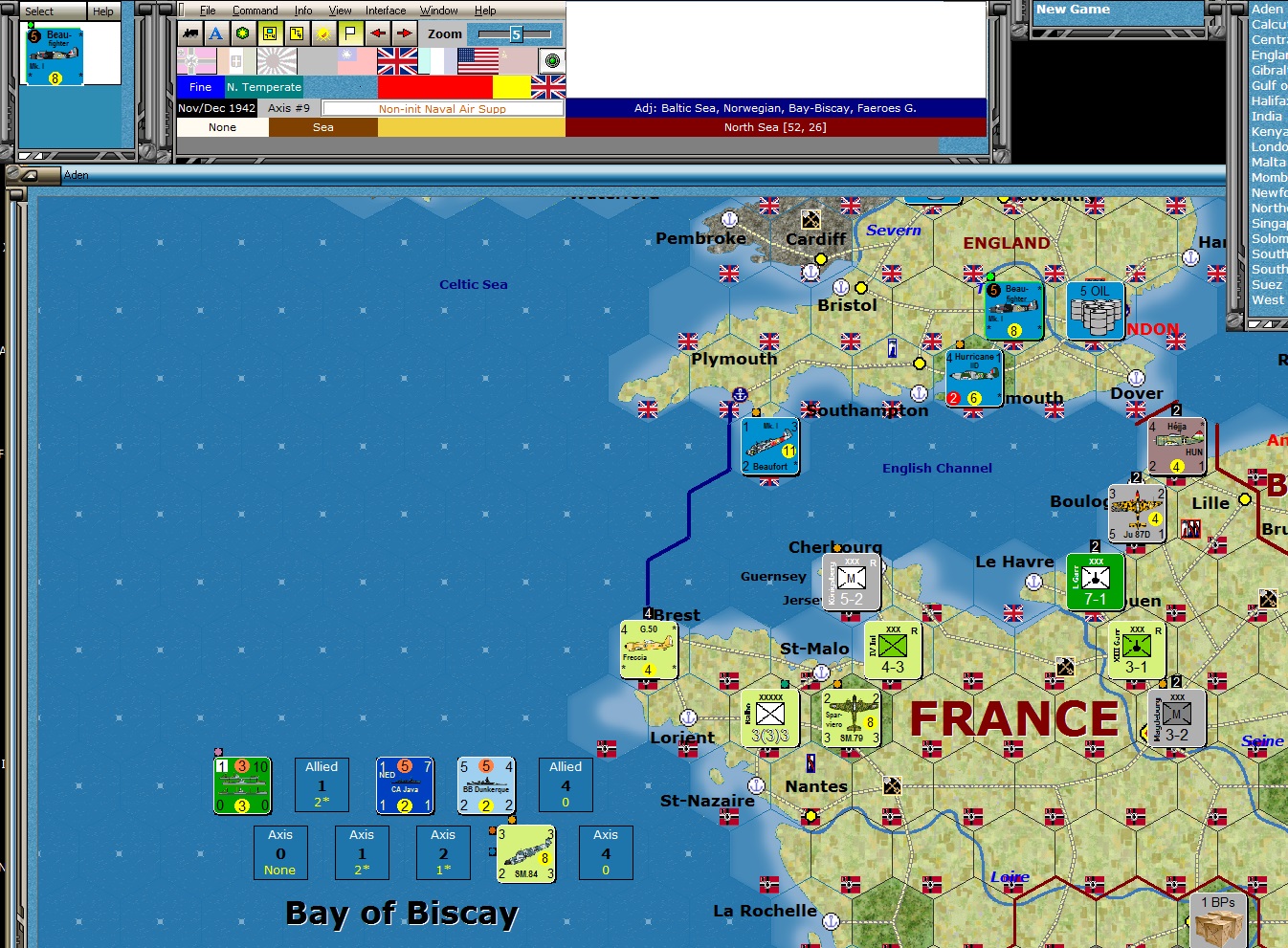Select the SM.84 air unit in Bay of Biscay

click(x=526, y=853)
